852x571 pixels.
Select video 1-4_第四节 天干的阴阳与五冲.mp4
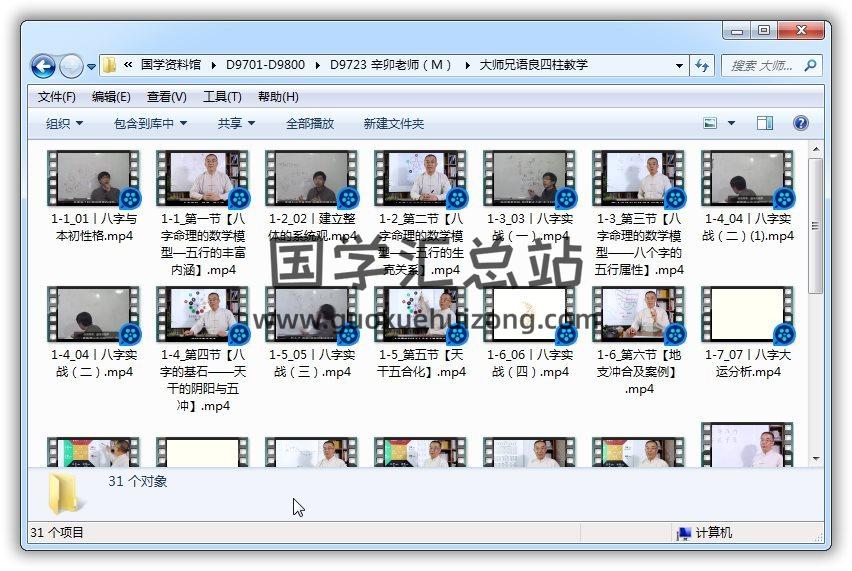(203, 349)
